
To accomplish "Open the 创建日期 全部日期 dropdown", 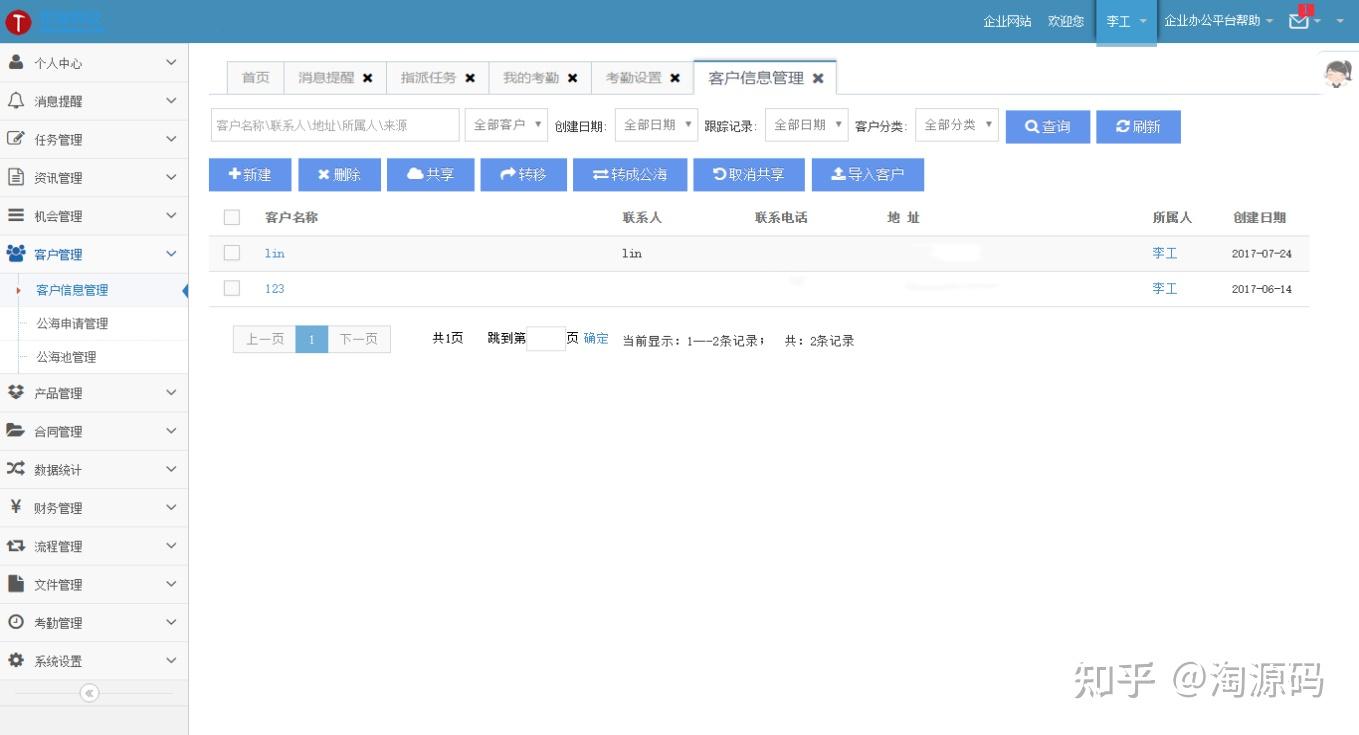I will click(x=656, y=125).
